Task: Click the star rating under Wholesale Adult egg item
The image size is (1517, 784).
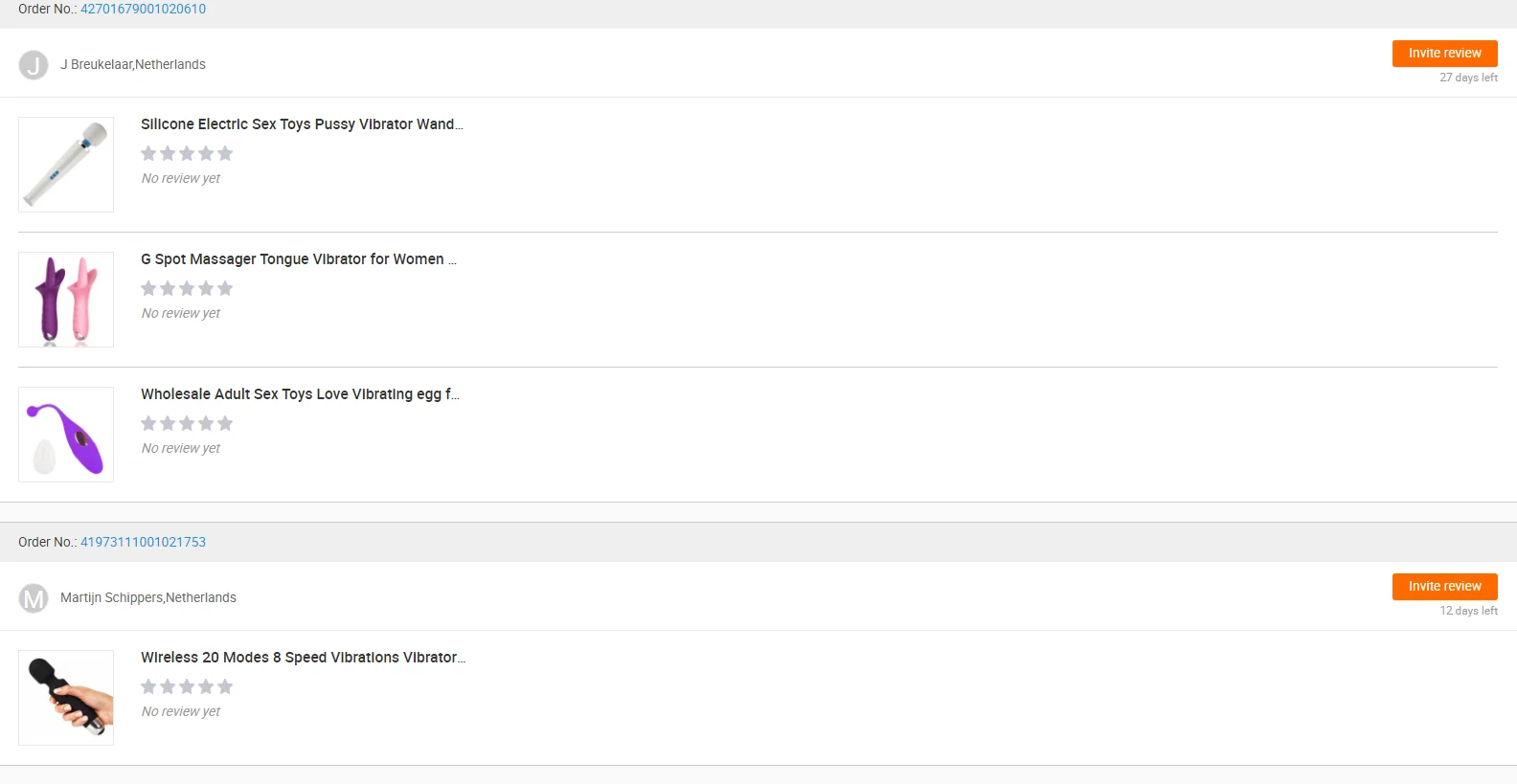Action: [x=187, y=423]
